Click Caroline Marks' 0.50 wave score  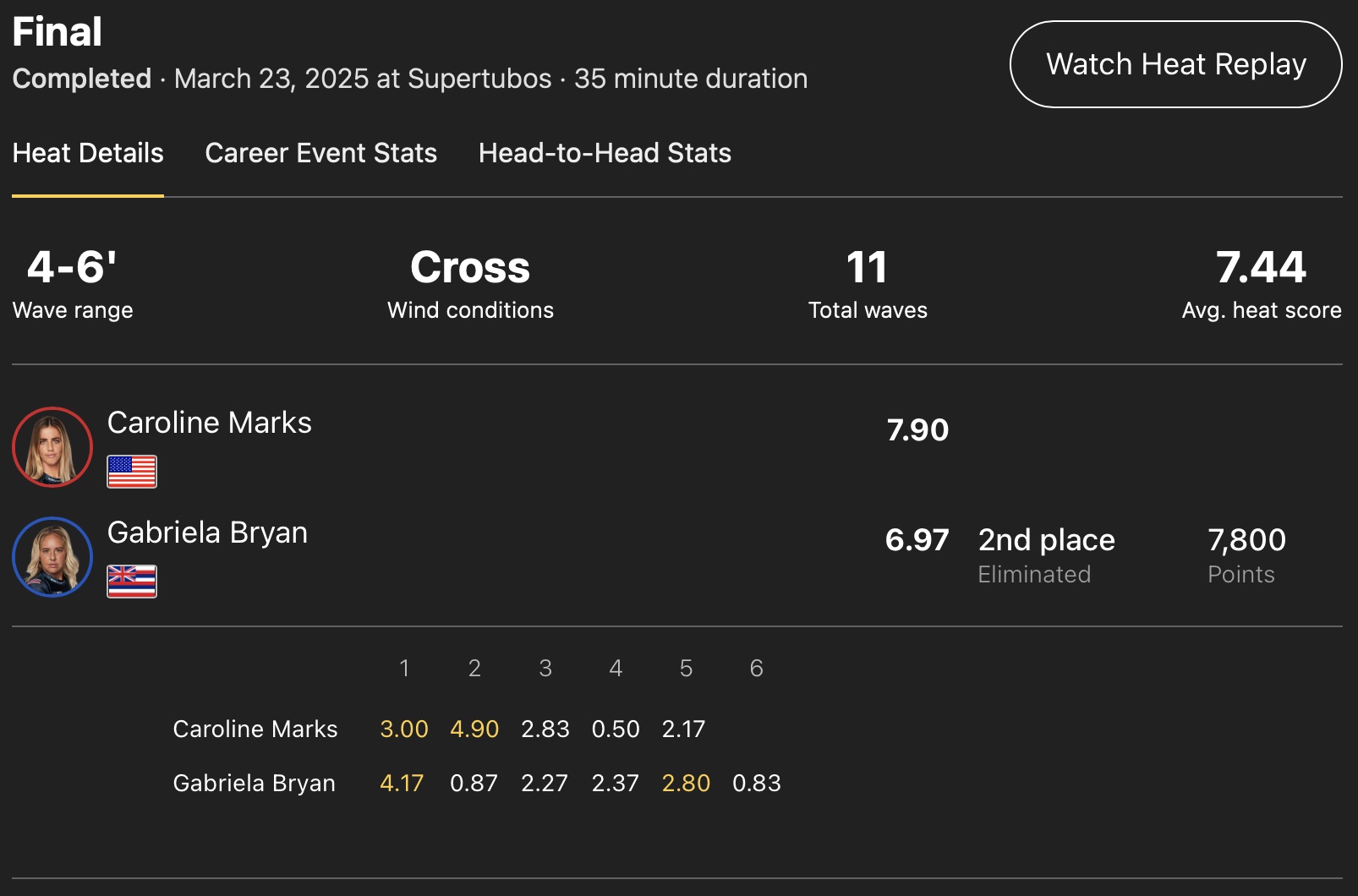616,729
